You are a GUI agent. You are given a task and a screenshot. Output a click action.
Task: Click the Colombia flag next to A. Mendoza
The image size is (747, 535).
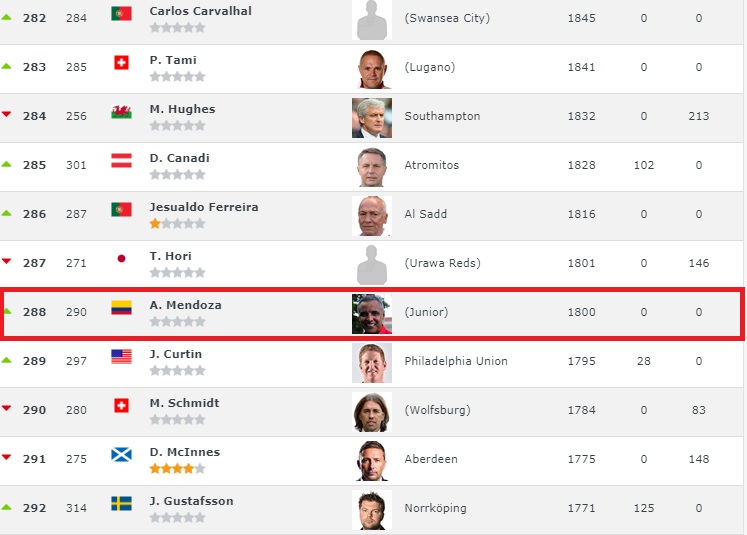click(121, 308)
